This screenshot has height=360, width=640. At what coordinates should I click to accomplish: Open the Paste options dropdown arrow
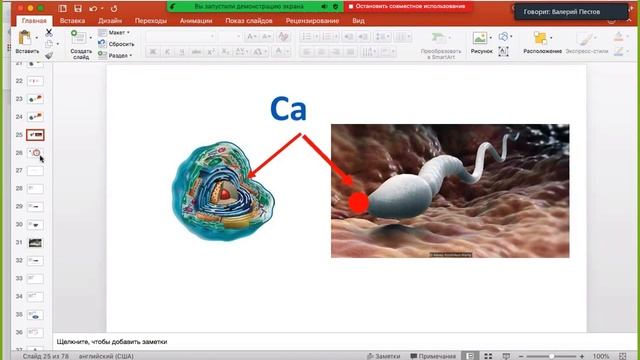37,38
